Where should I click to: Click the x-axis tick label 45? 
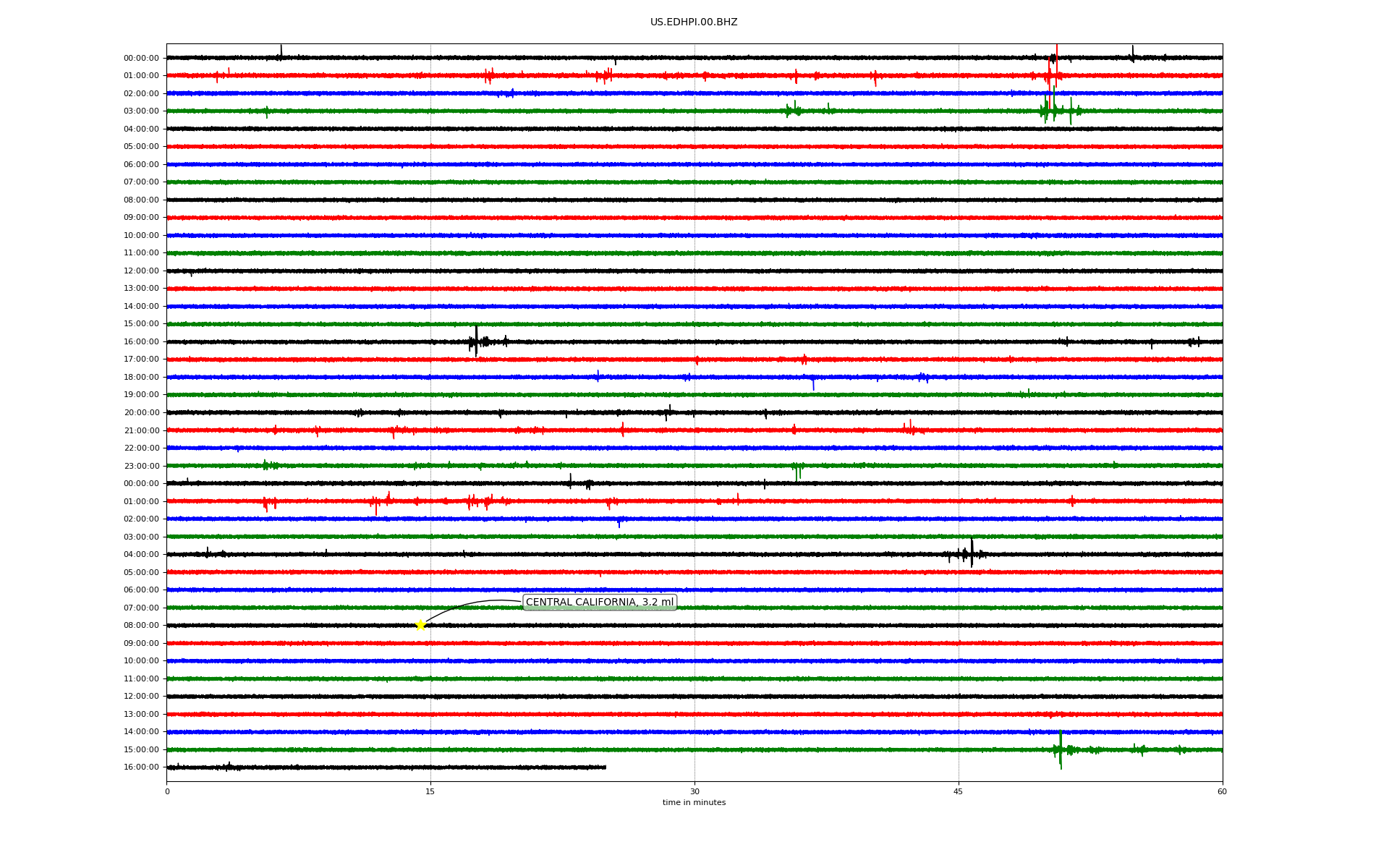point(959,791)
